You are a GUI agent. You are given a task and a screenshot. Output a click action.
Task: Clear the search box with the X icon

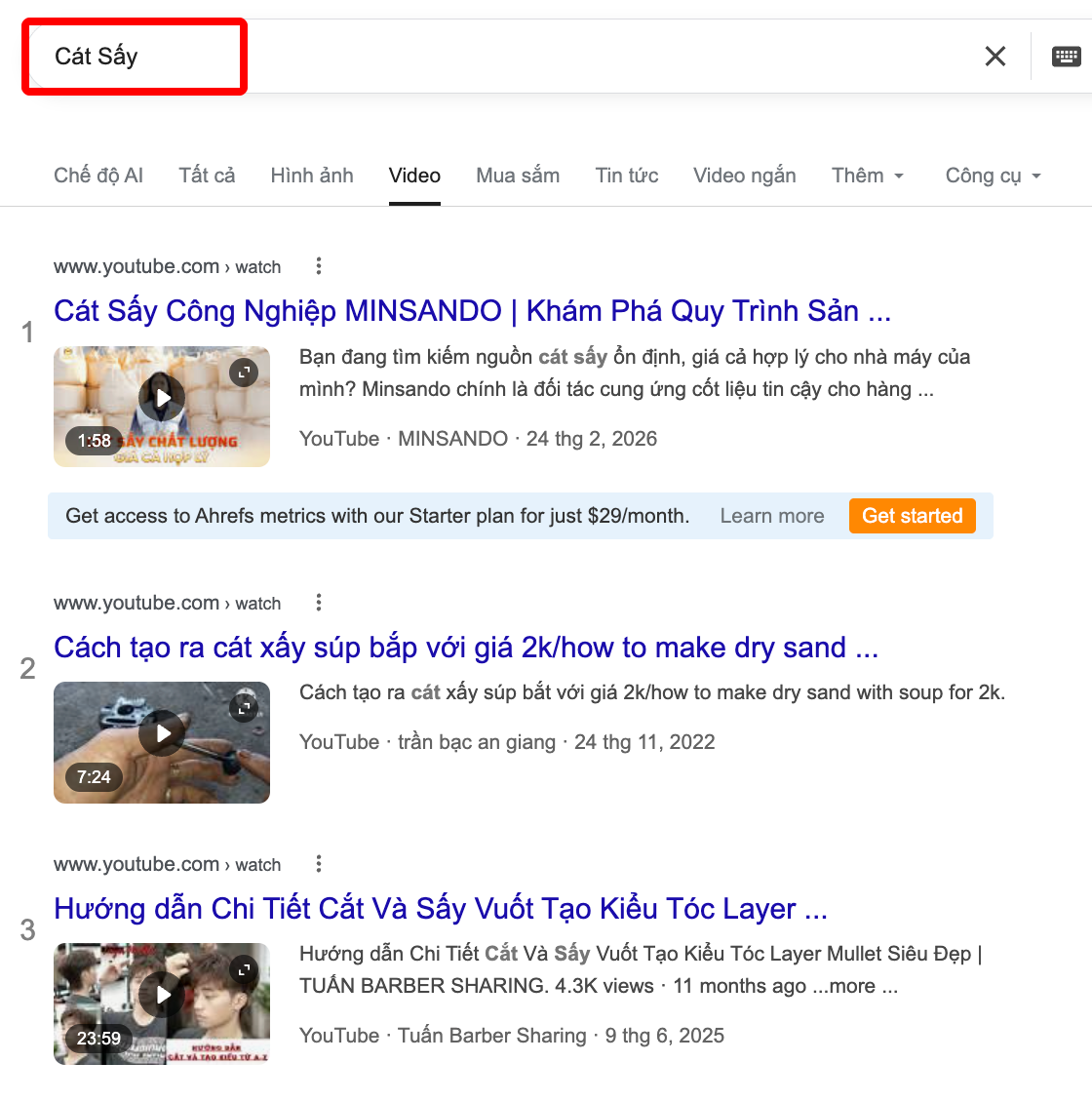point(995,57)
